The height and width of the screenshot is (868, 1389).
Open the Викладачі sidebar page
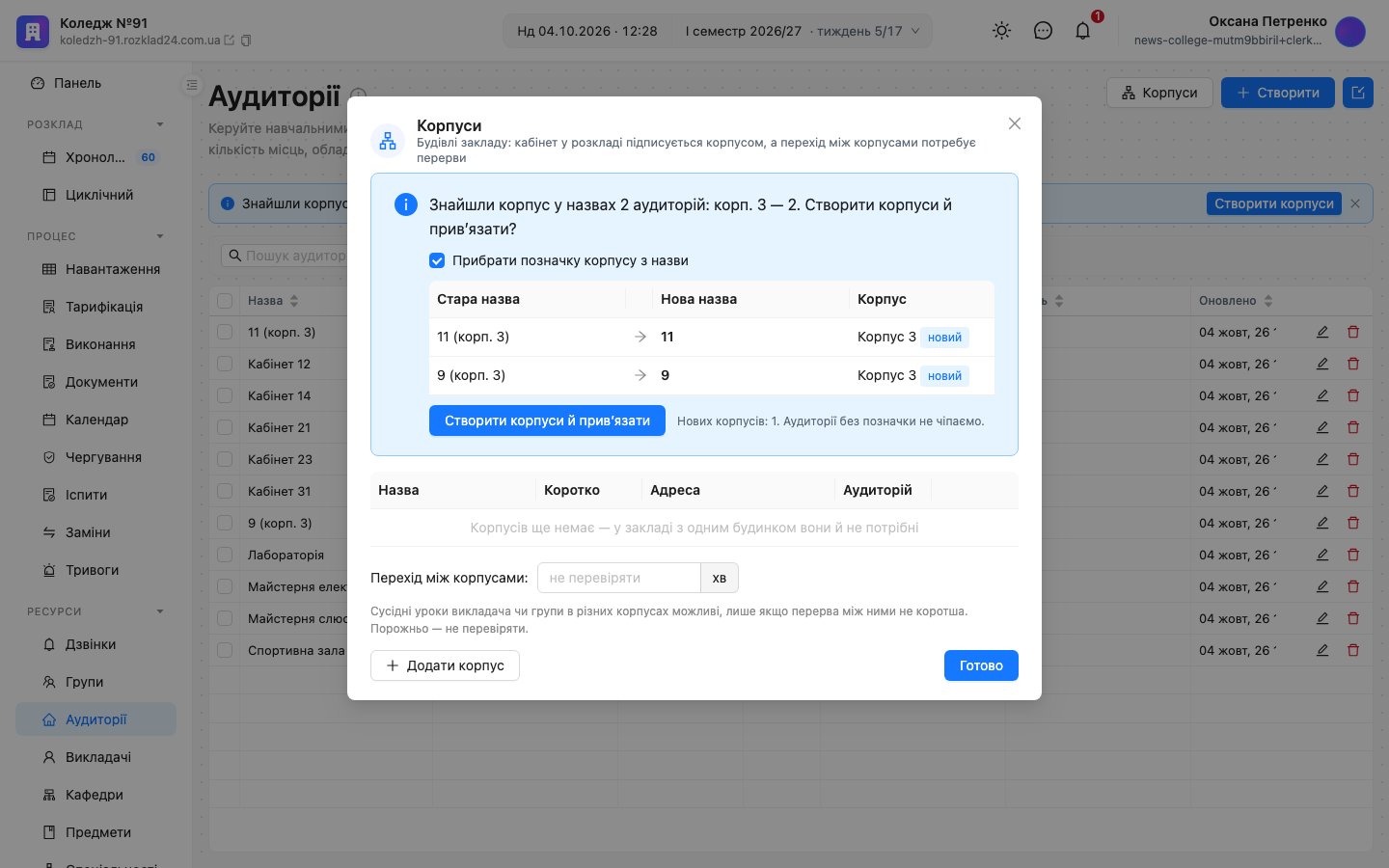point(95,757)
